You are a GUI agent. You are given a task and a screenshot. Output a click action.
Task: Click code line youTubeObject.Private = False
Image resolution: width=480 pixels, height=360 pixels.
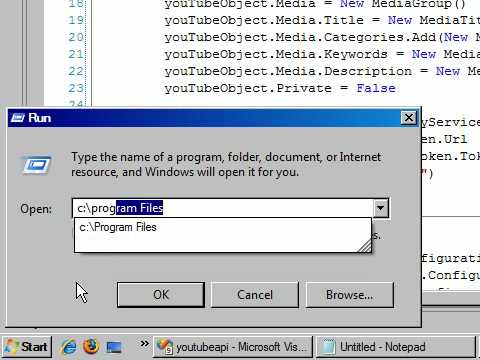point(280,88)
